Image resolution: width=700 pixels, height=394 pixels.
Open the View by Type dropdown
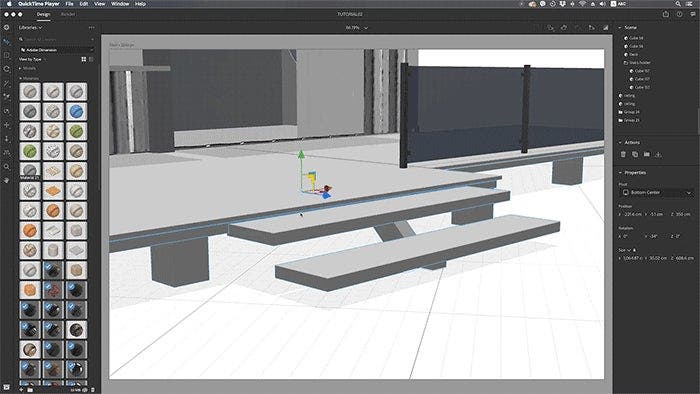[x=32, y=59]
